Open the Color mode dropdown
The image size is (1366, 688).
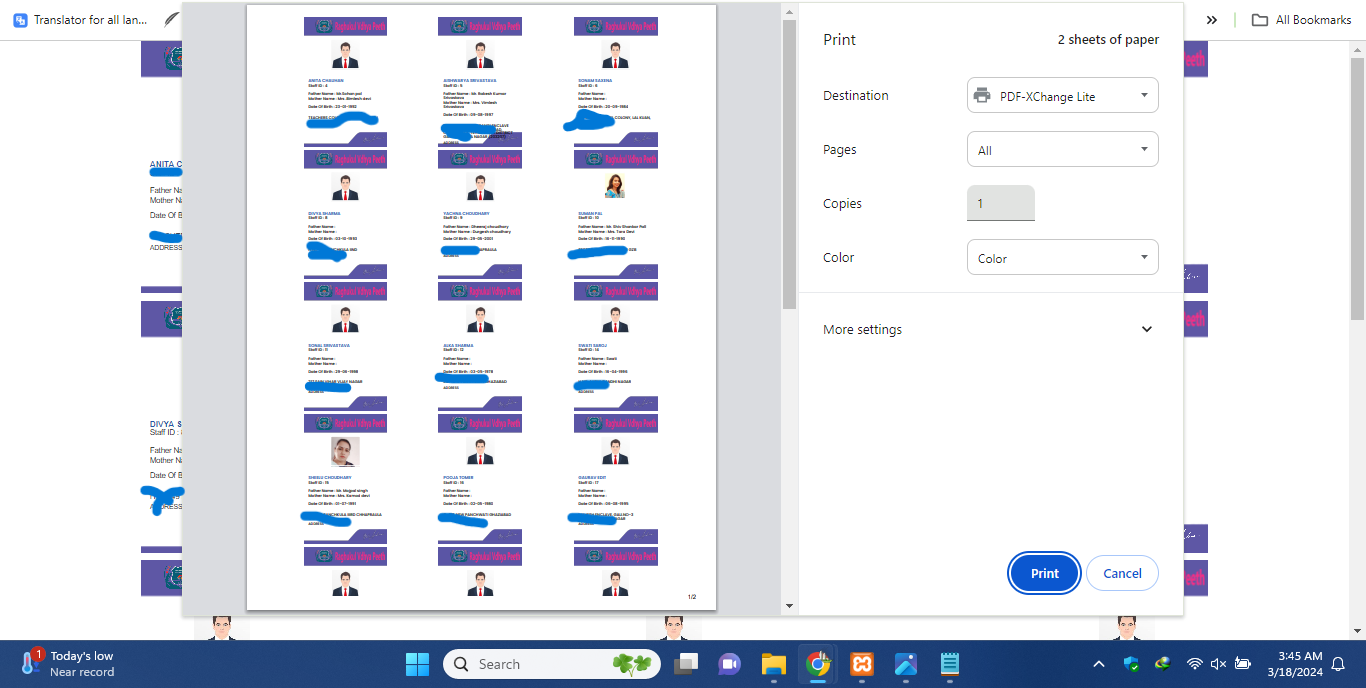pyautogui.click(x=1062, y=258)
